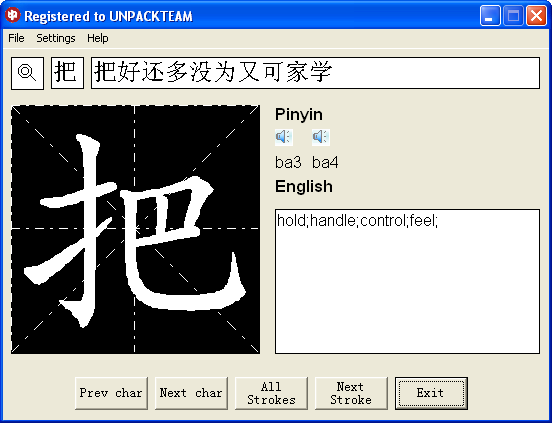Click the app icon in the title bar
This screenshot has width=552, height=423.
13,15
